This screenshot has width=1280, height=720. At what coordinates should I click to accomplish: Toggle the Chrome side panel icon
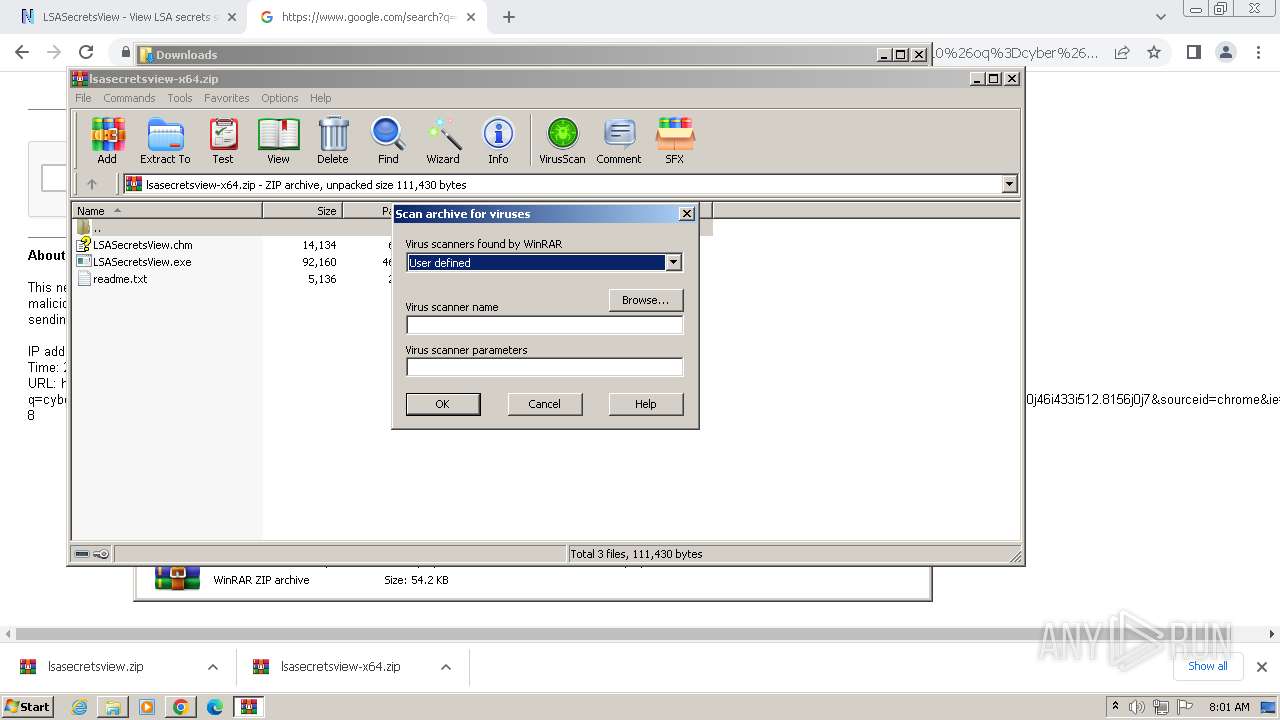tap(1193, 53)
